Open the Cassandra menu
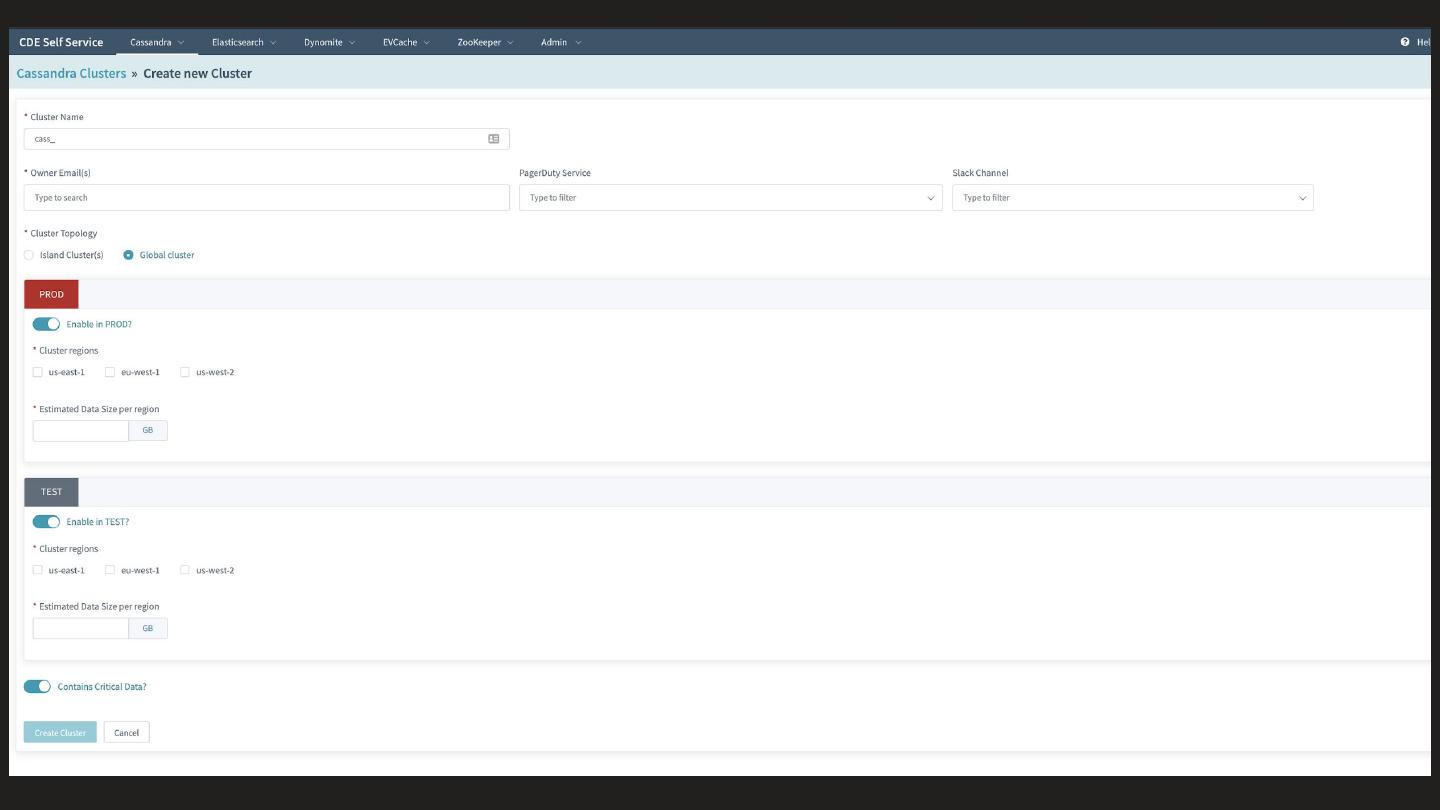The height and width of the screenshot is (810, 1440). (x=157, y=42)
